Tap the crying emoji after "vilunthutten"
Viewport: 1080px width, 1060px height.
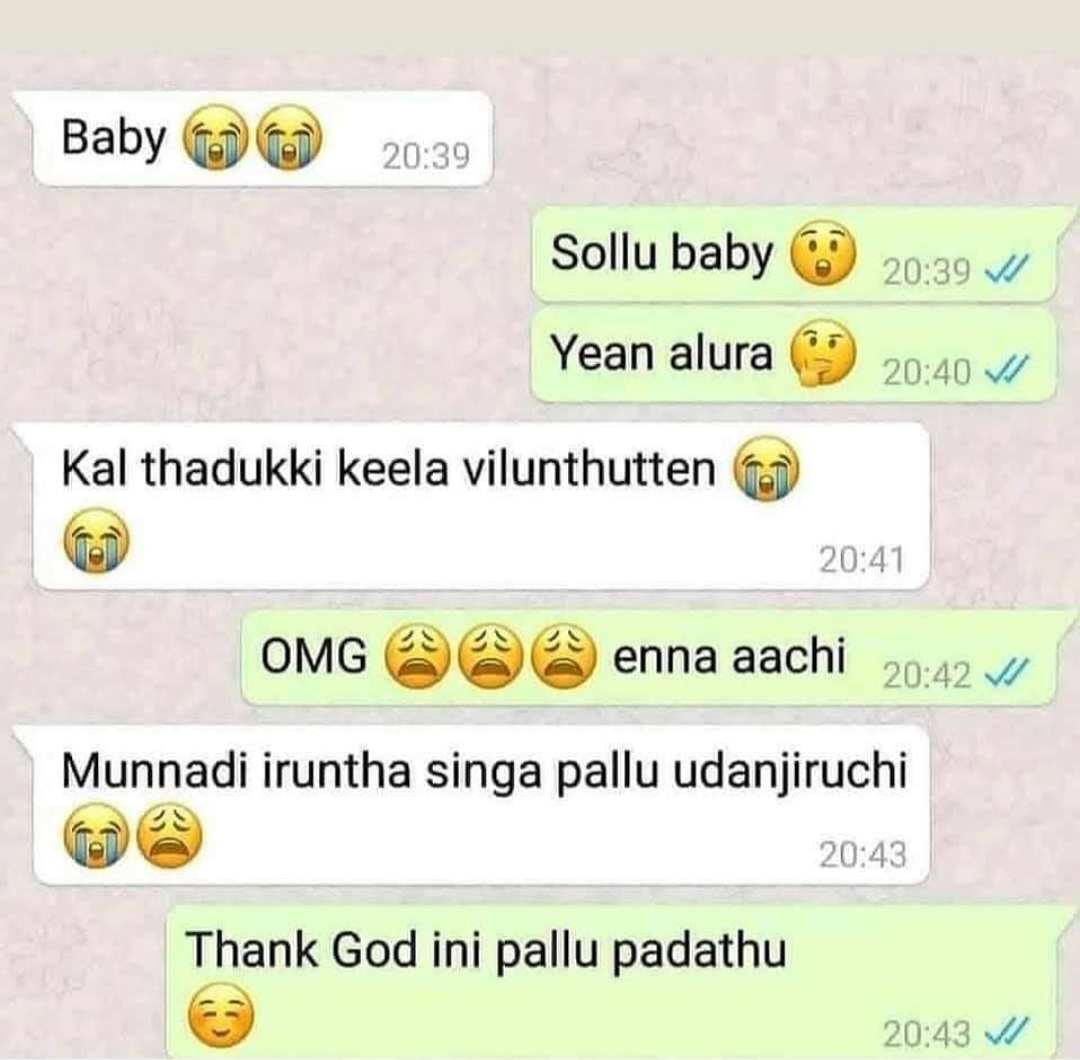tap(766, 469)
